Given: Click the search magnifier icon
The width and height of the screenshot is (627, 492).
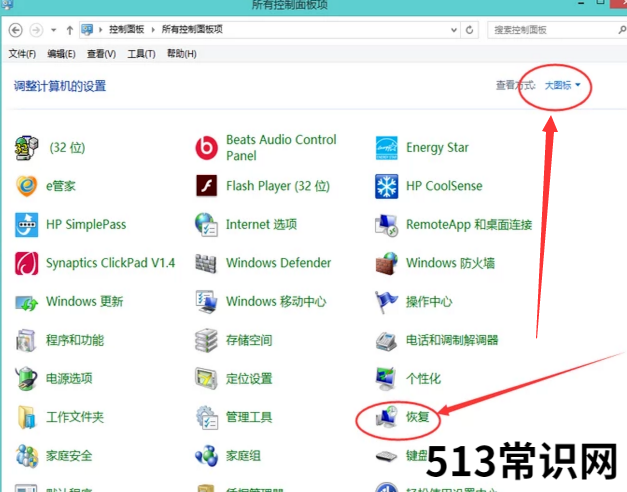Looking at the screenshot, I should [622, 30].
